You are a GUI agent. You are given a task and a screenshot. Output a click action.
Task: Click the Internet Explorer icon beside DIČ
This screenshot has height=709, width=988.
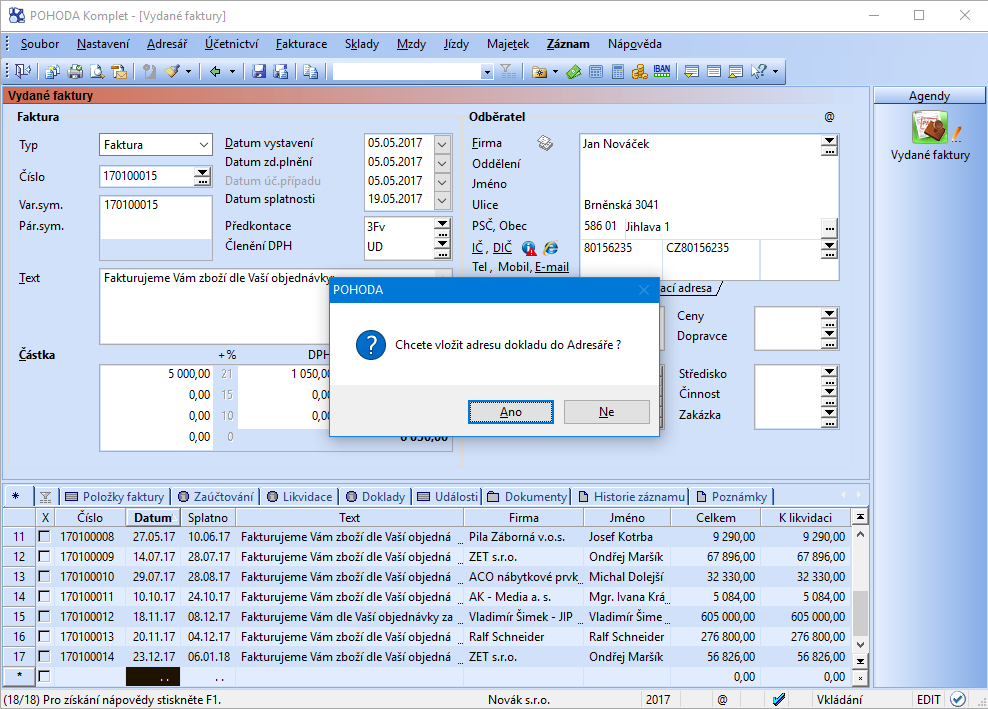coord(551,248)
